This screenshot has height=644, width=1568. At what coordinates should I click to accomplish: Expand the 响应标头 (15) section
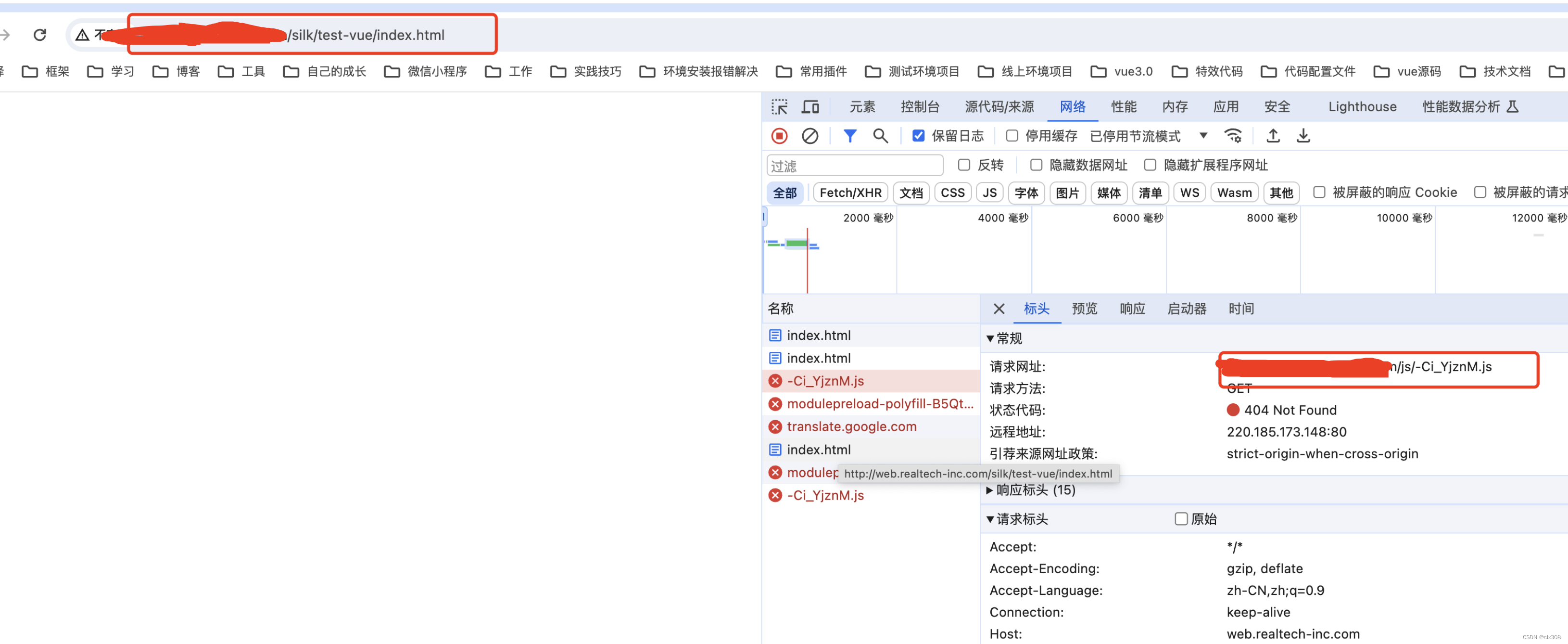click(1031, 490)
